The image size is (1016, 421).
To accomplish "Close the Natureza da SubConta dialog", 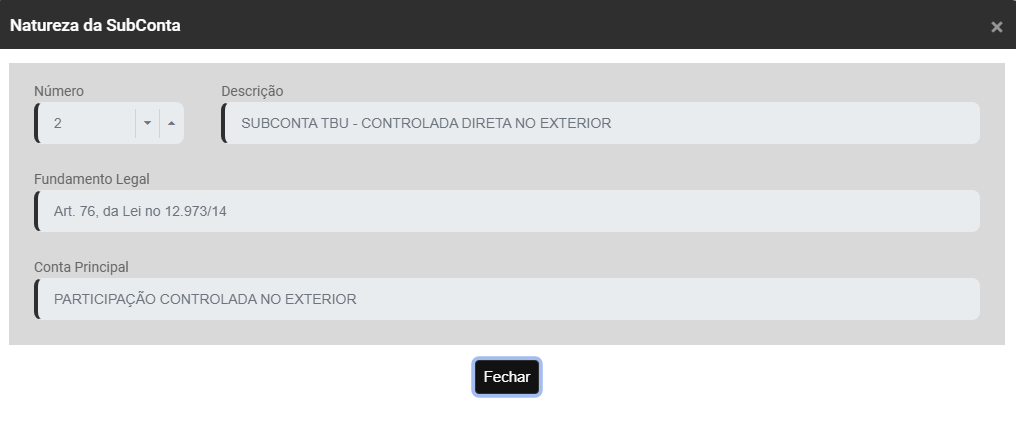I will coord(996,27).
